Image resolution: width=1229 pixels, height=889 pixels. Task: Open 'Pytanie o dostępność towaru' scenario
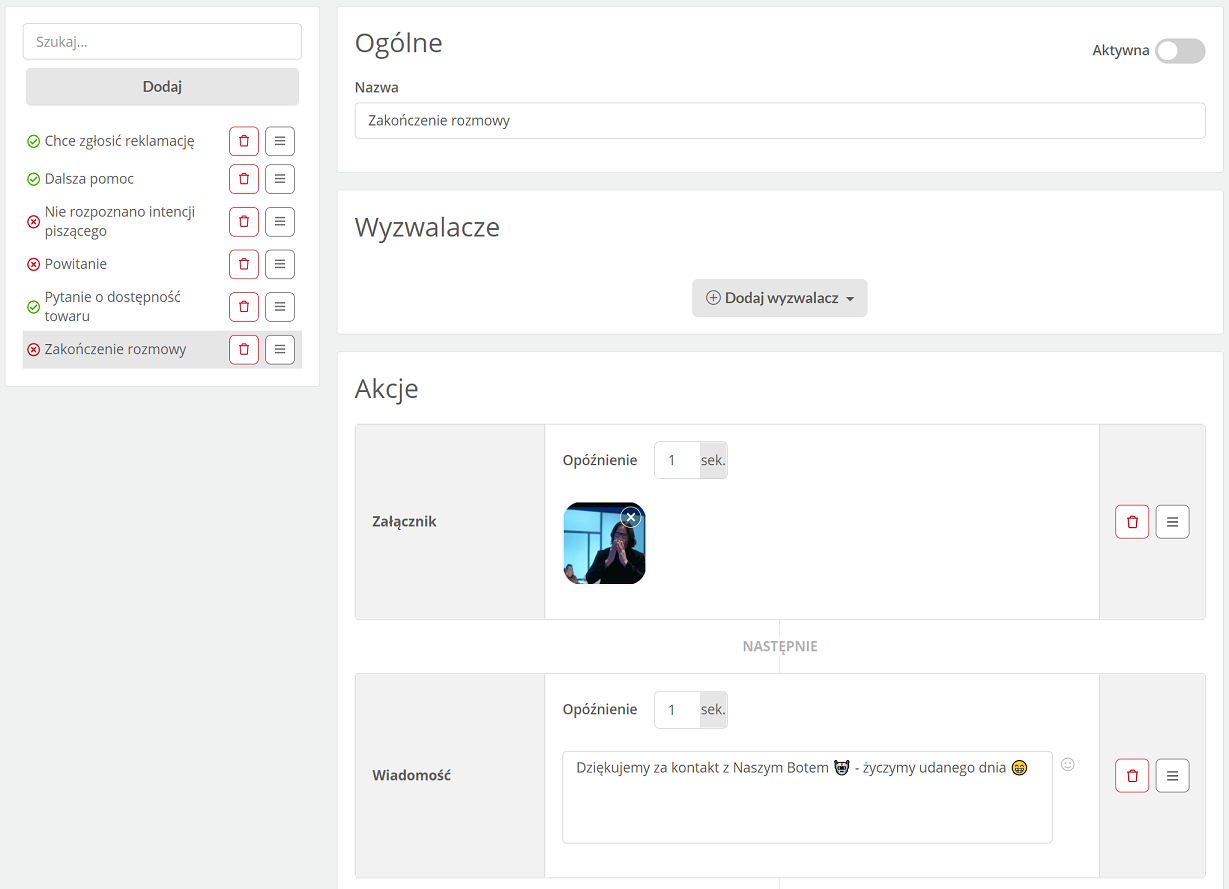coord(113,307)
